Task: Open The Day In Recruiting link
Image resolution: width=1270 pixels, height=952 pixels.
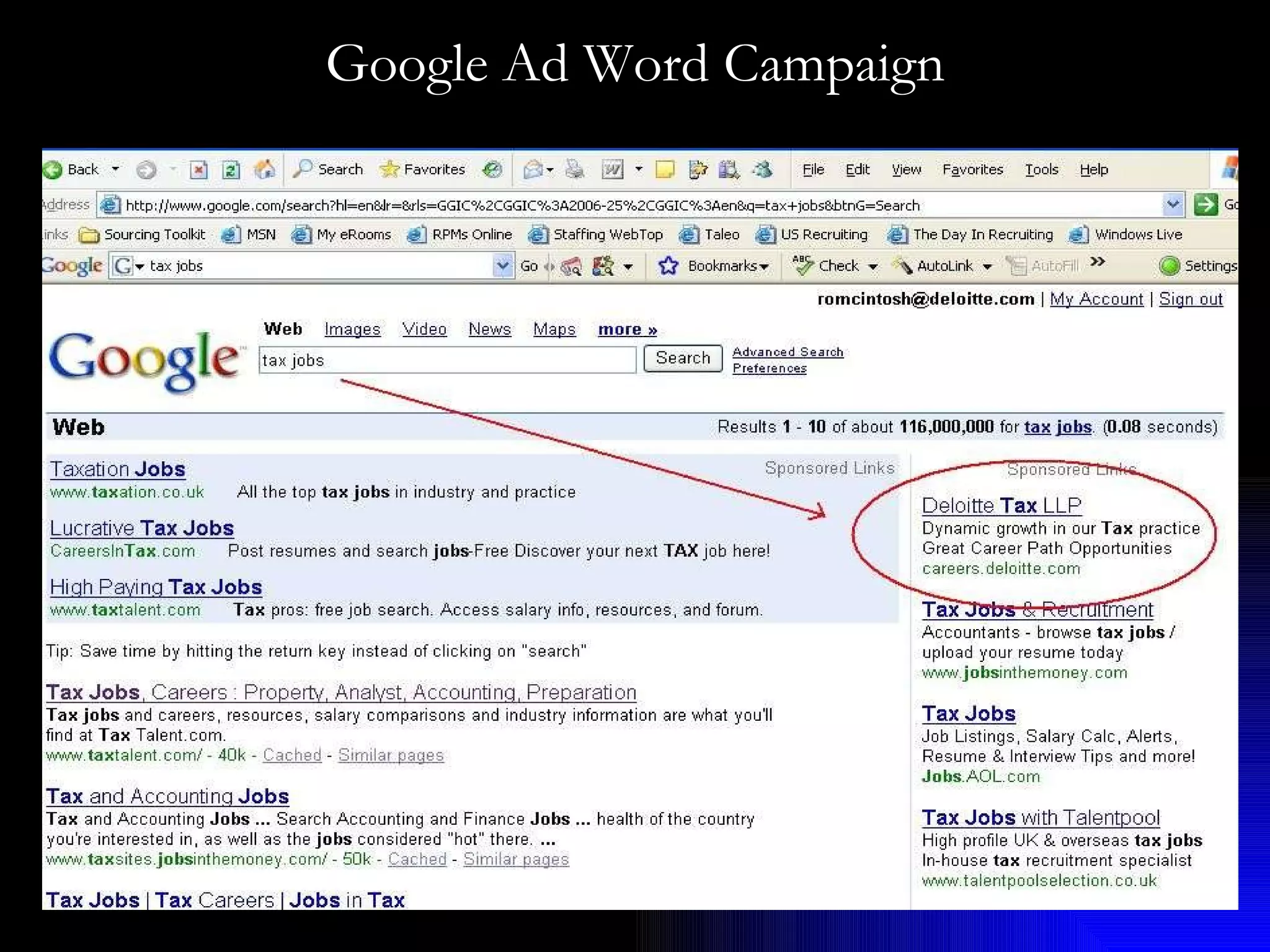Action: point(970,235)
